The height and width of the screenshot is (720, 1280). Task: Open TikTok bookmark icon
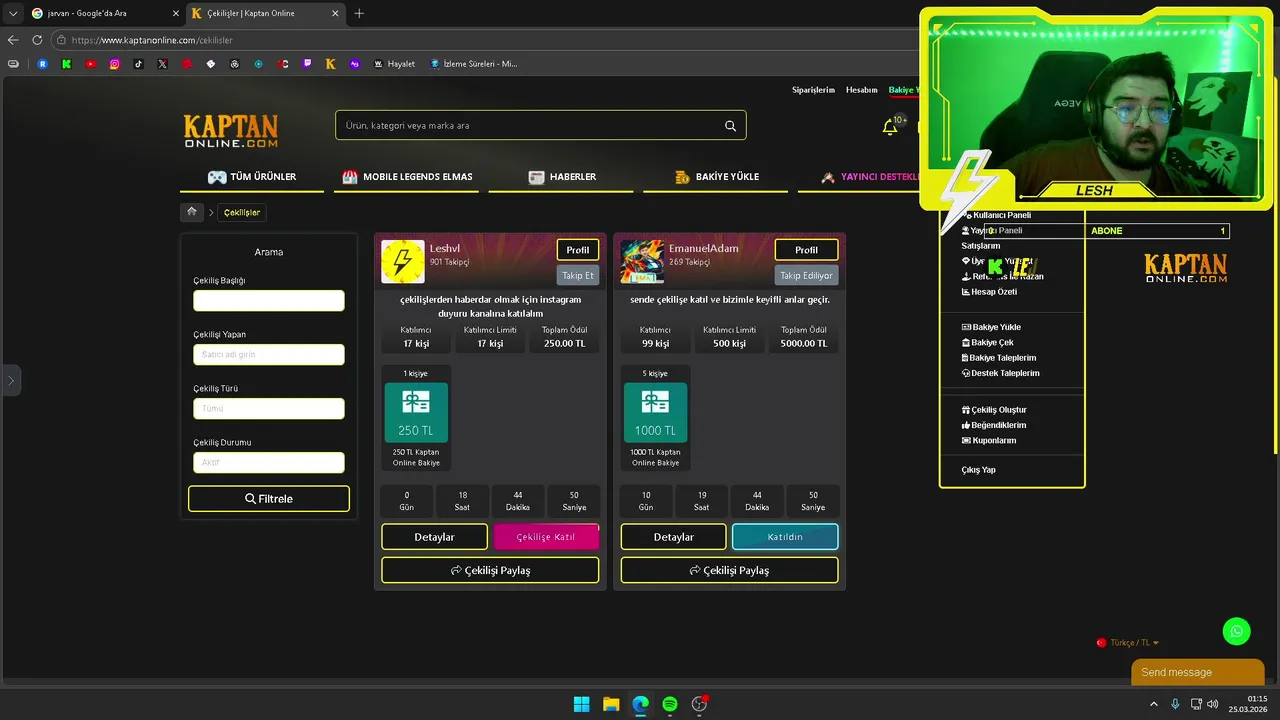tap(139, 64)
